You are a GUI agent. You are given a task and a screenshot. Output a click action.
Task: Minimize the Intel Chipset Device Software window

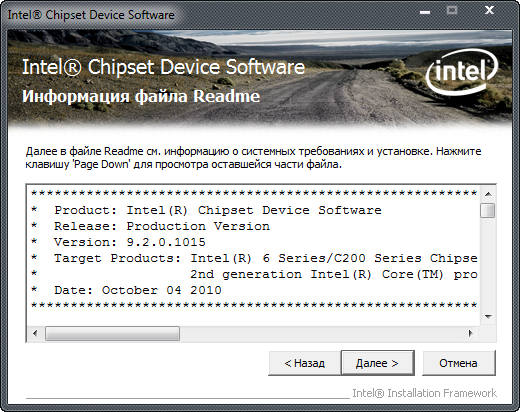pyautogui.click(x=425, y=11)
